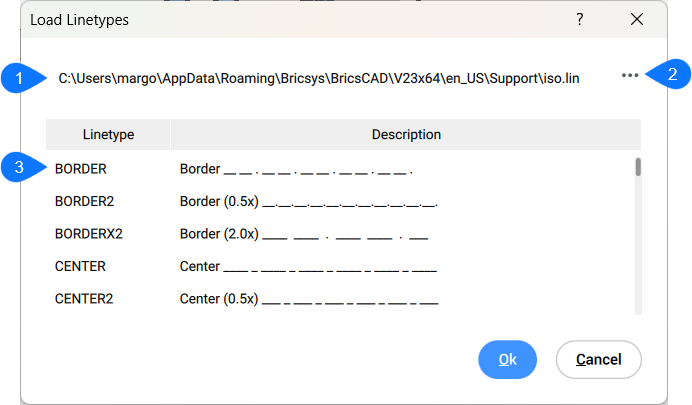Click the Border (2.0x) description cell
The width and height of the screenshot is (692, 405).
pos(304,233)
